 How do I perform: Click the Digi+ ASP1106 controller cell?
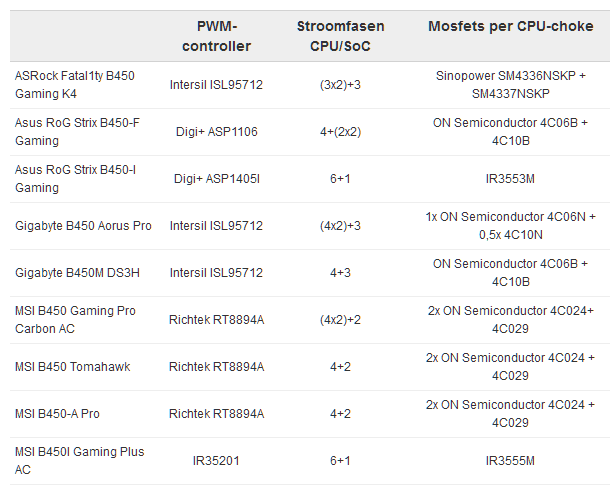[x=216, y=132]
